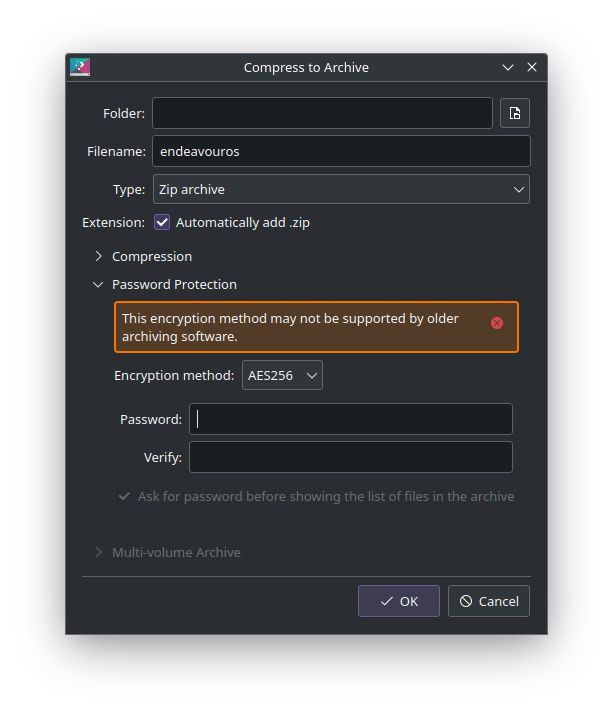Screen dimensions: 614x713
Task: Expand the Compression section
Action: click(142, 256)
